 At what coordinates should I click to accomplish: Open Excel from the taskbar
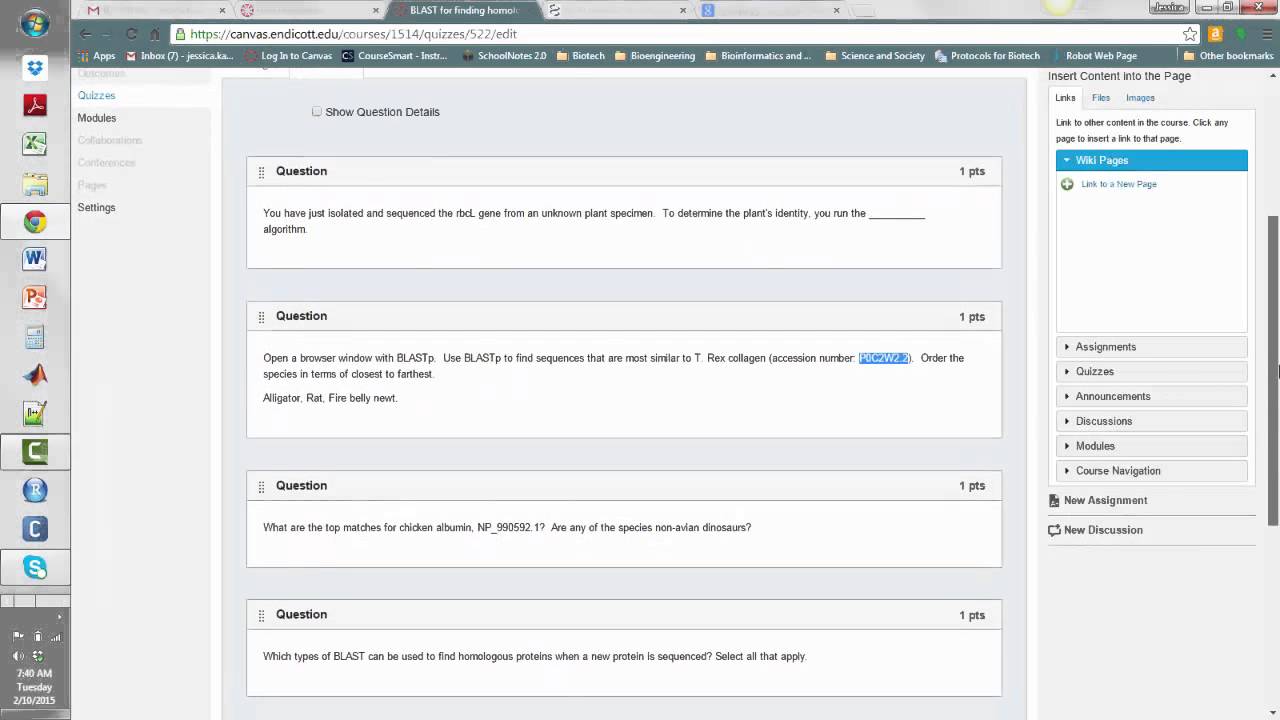(35, 145)
